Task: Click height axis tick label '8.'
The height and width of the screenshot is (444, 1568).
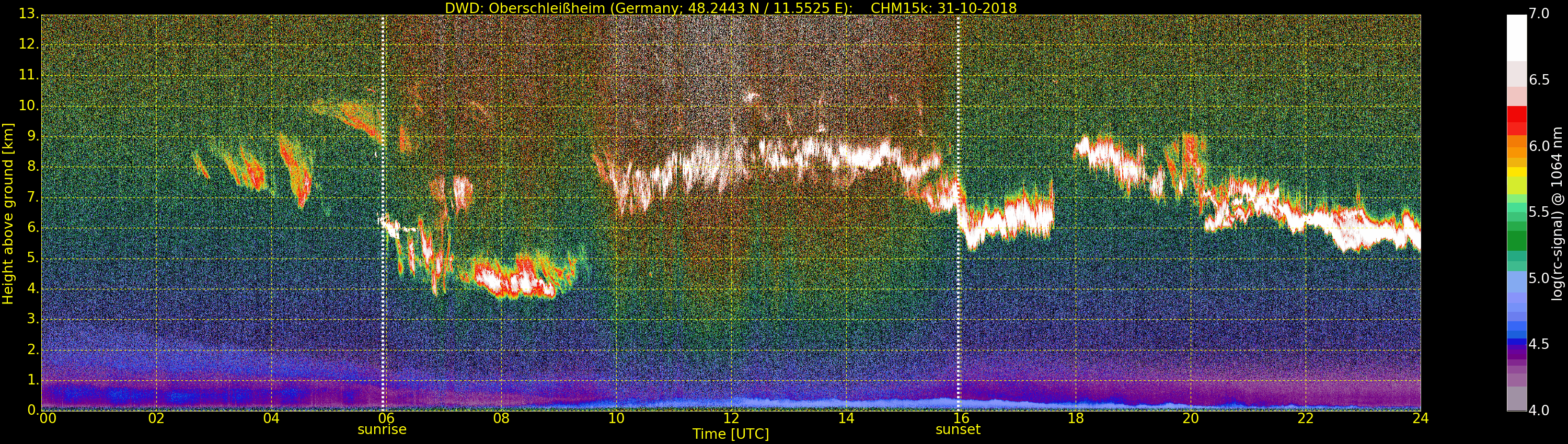Action: 33,167
